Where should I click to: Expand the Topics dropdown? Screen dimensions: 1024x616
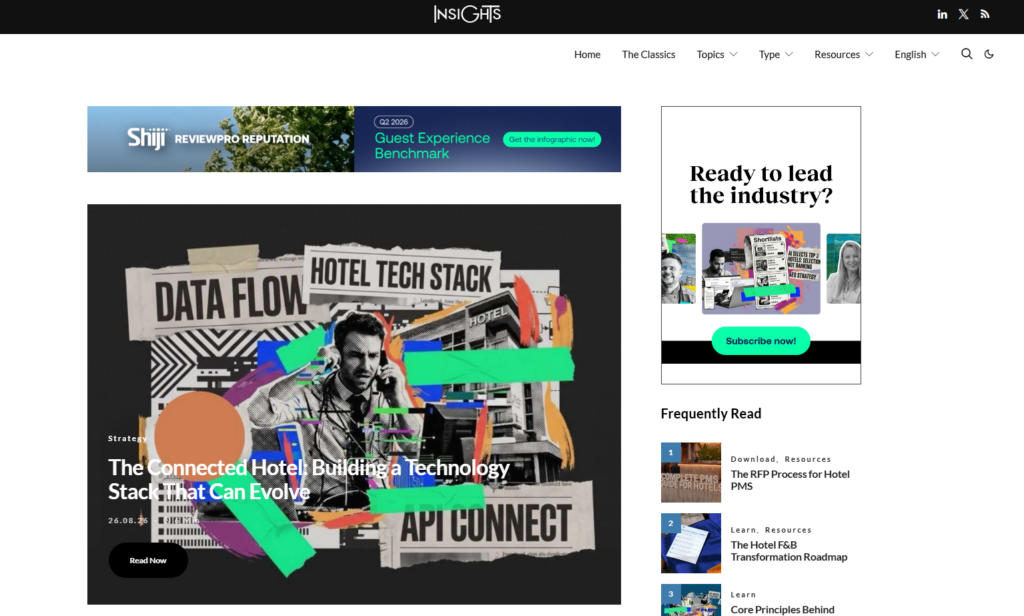[716, 54]
